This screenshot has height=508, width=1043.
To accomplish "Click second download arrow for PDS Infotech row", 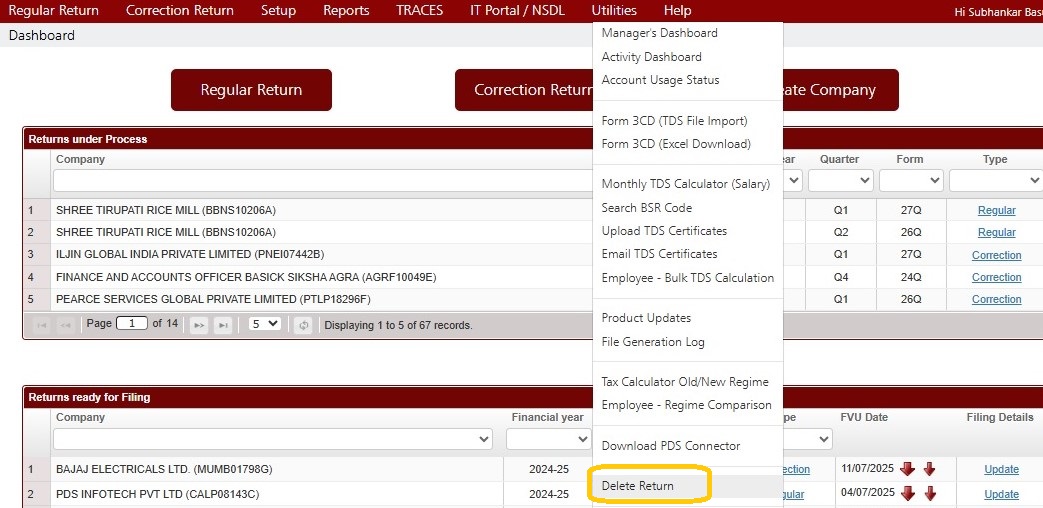I will click(x=930, y=493).
